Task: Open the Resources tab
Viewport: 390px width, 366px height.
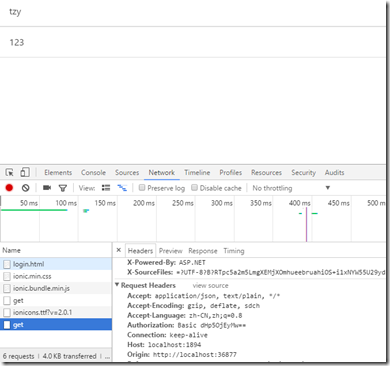Action: (266, 172)
